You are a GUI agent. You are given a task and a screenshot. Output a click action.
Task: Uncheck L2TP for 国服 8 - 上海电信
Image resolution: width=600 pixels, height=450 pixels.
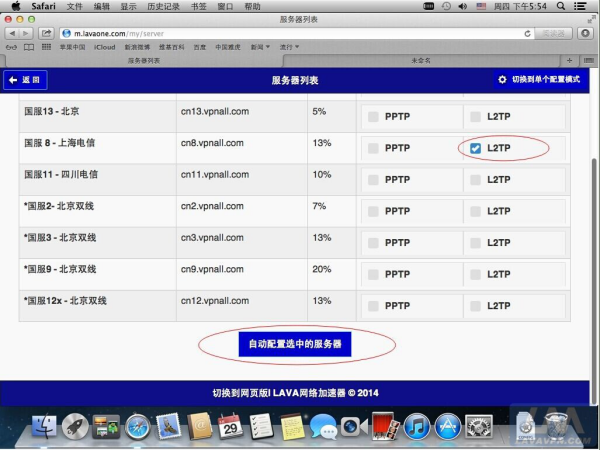point(475,148)
